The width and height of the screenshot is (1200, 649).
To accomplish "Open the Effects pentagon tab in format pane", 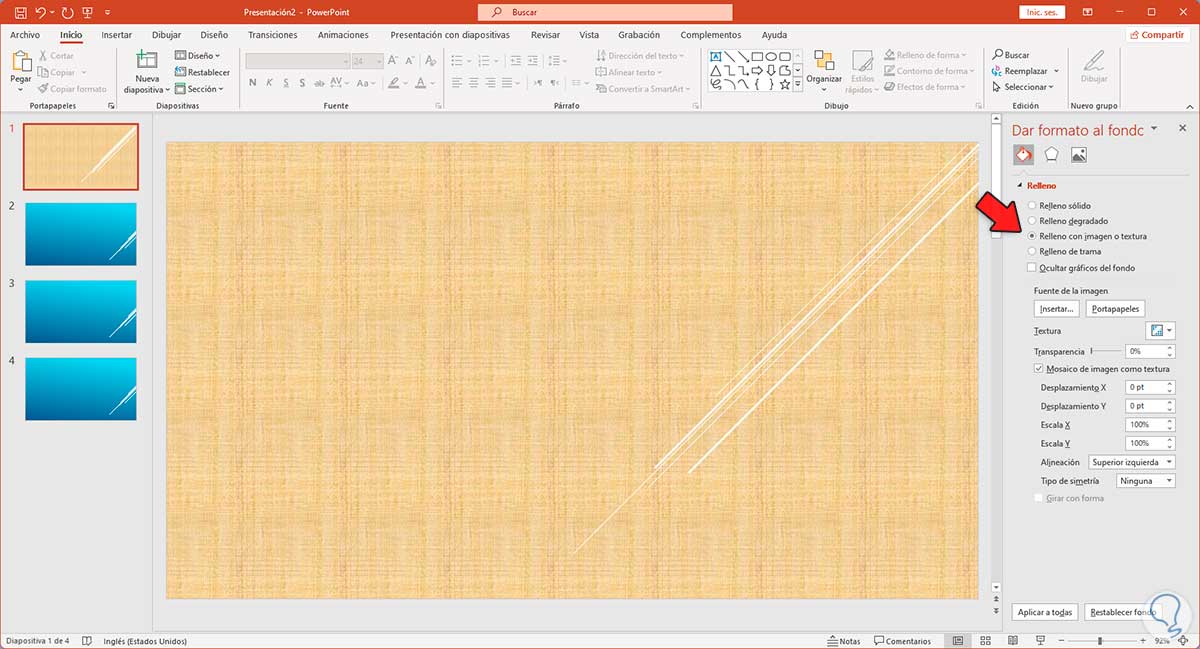I will (x=1051, y=155).
